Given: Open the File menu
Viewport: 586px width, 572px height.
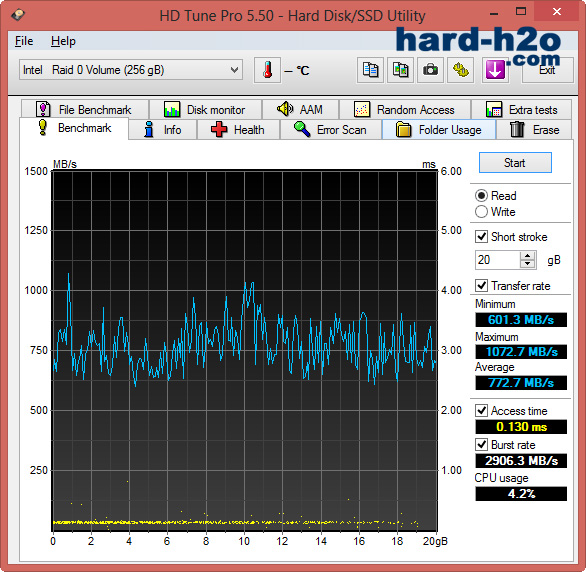Looking at the screenshot, I should click(x=24, y=41).
